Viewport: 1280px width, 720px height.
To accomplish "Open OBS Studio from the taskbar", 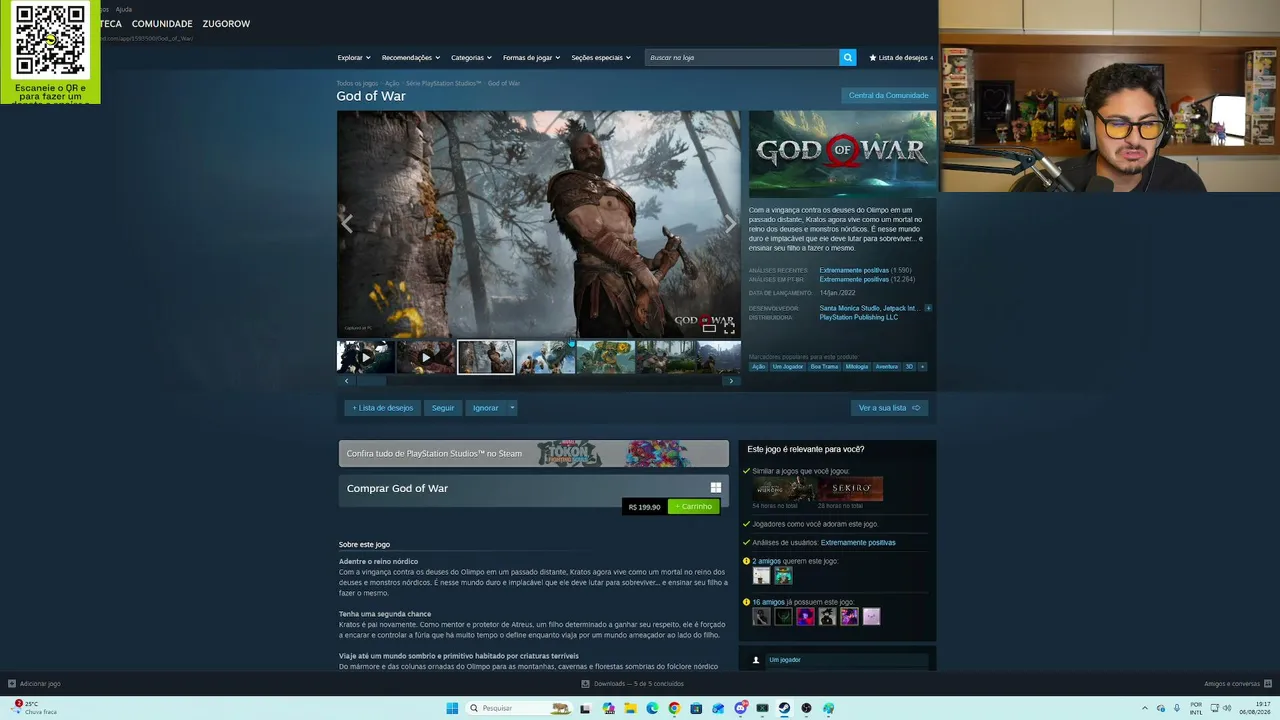I will 806,708.
